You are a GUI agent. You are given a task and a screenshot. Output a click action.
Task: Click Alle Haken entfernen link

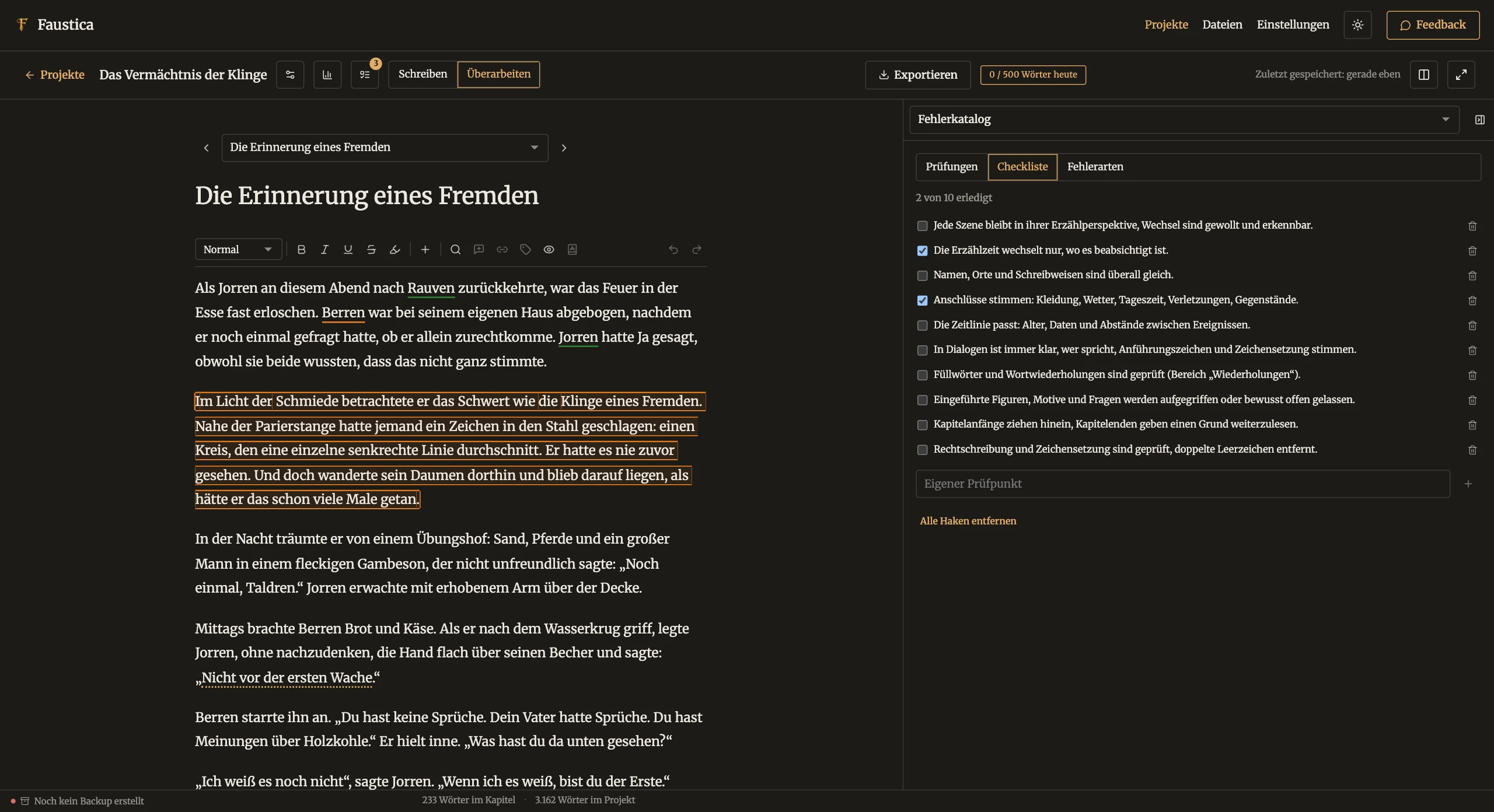968,521
